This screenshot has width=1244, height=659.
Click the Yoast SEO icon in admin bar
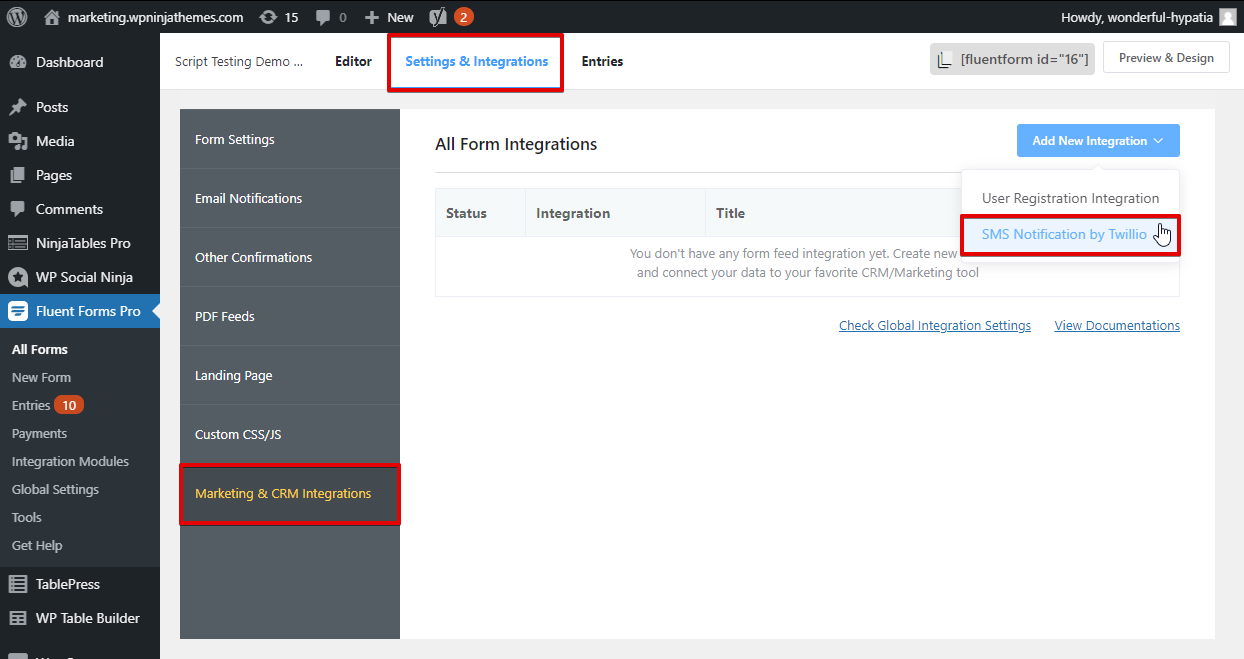[438, 17]
